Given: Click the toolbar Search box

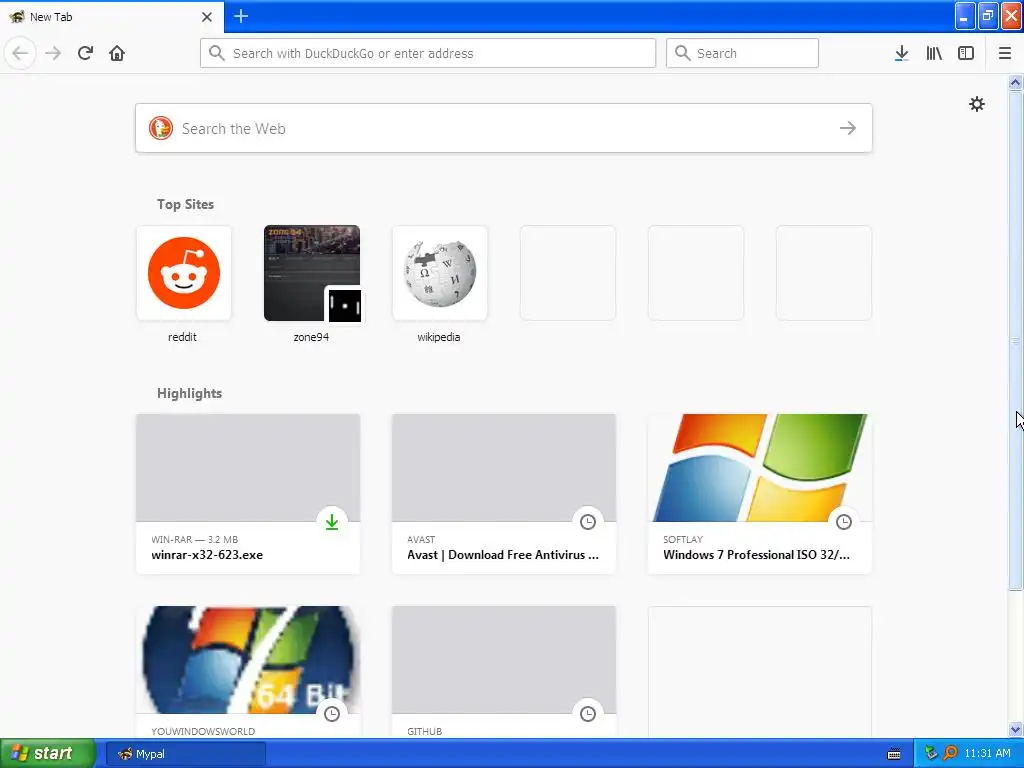Looking at the screenshot, I should 742,53.
